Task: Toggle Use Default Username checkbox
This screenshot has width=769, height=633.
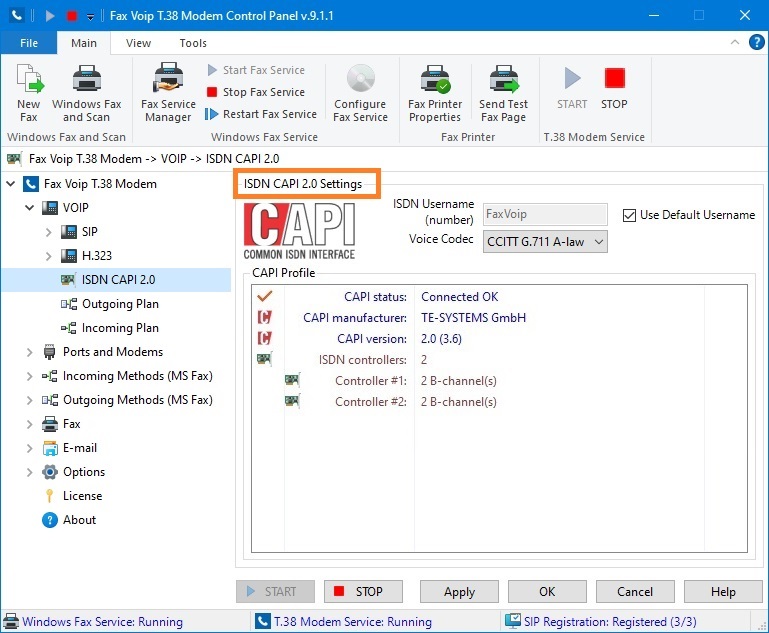Action: coord(629,215)
